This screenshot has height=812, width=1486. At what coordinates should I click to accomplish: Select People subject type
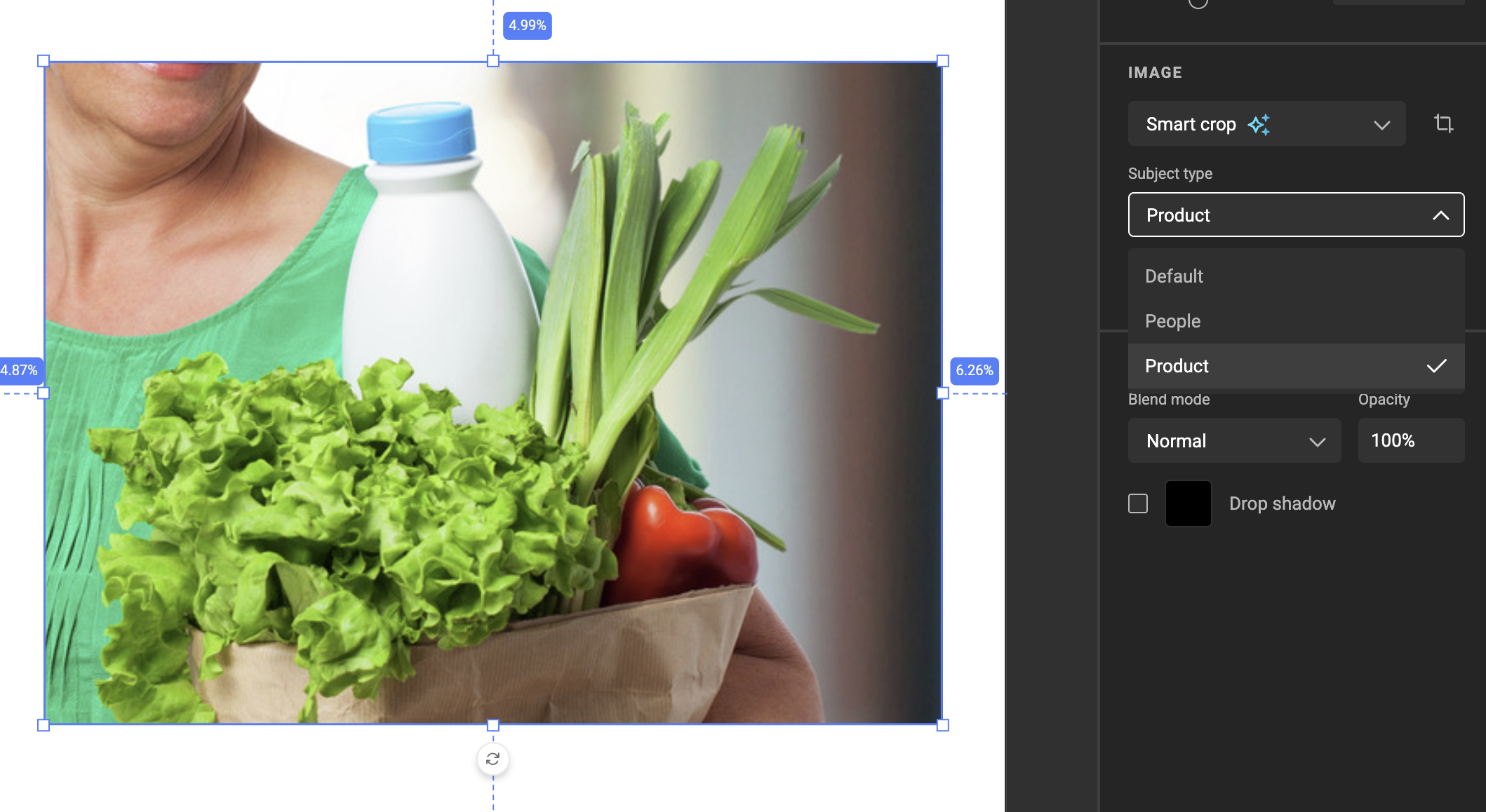click(x=1296, y=321)
